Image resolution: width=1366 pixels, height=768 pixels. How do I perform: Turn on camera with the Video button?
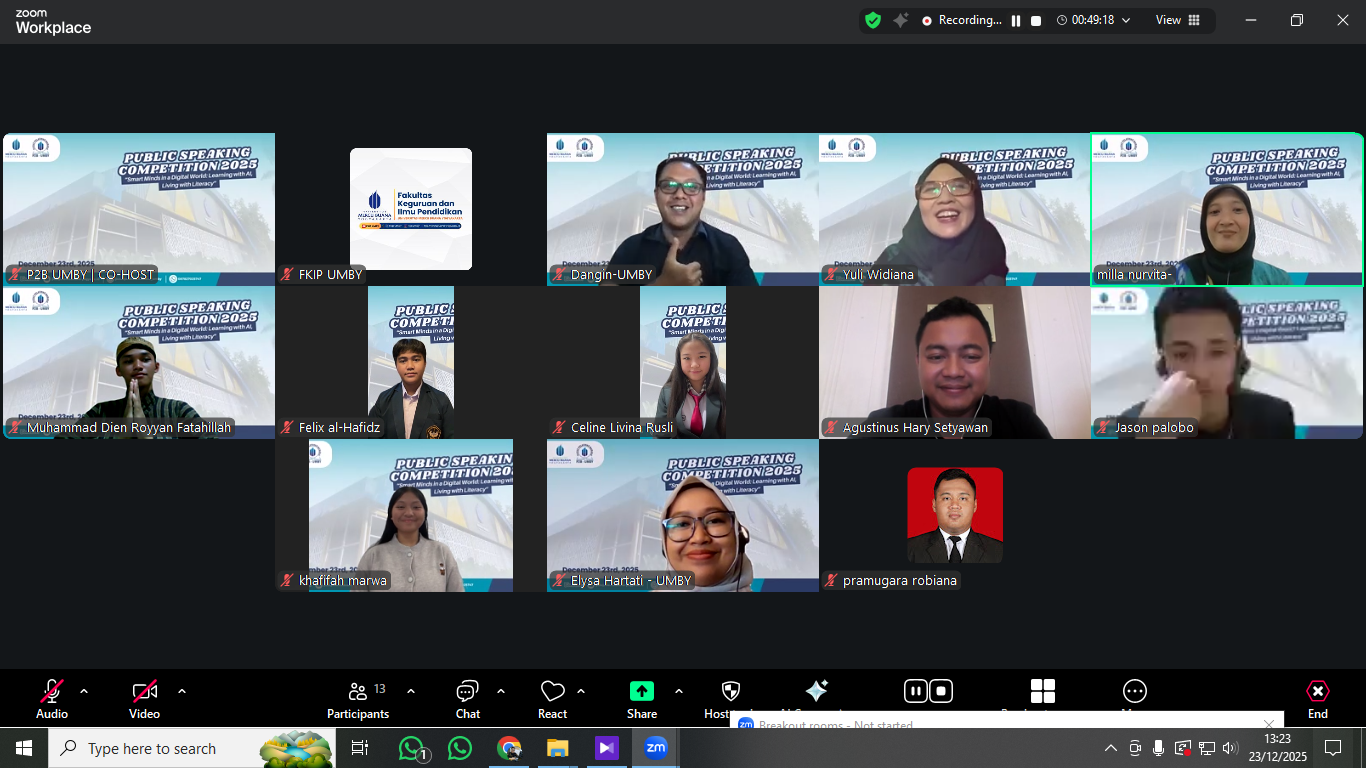coord(144,699)
